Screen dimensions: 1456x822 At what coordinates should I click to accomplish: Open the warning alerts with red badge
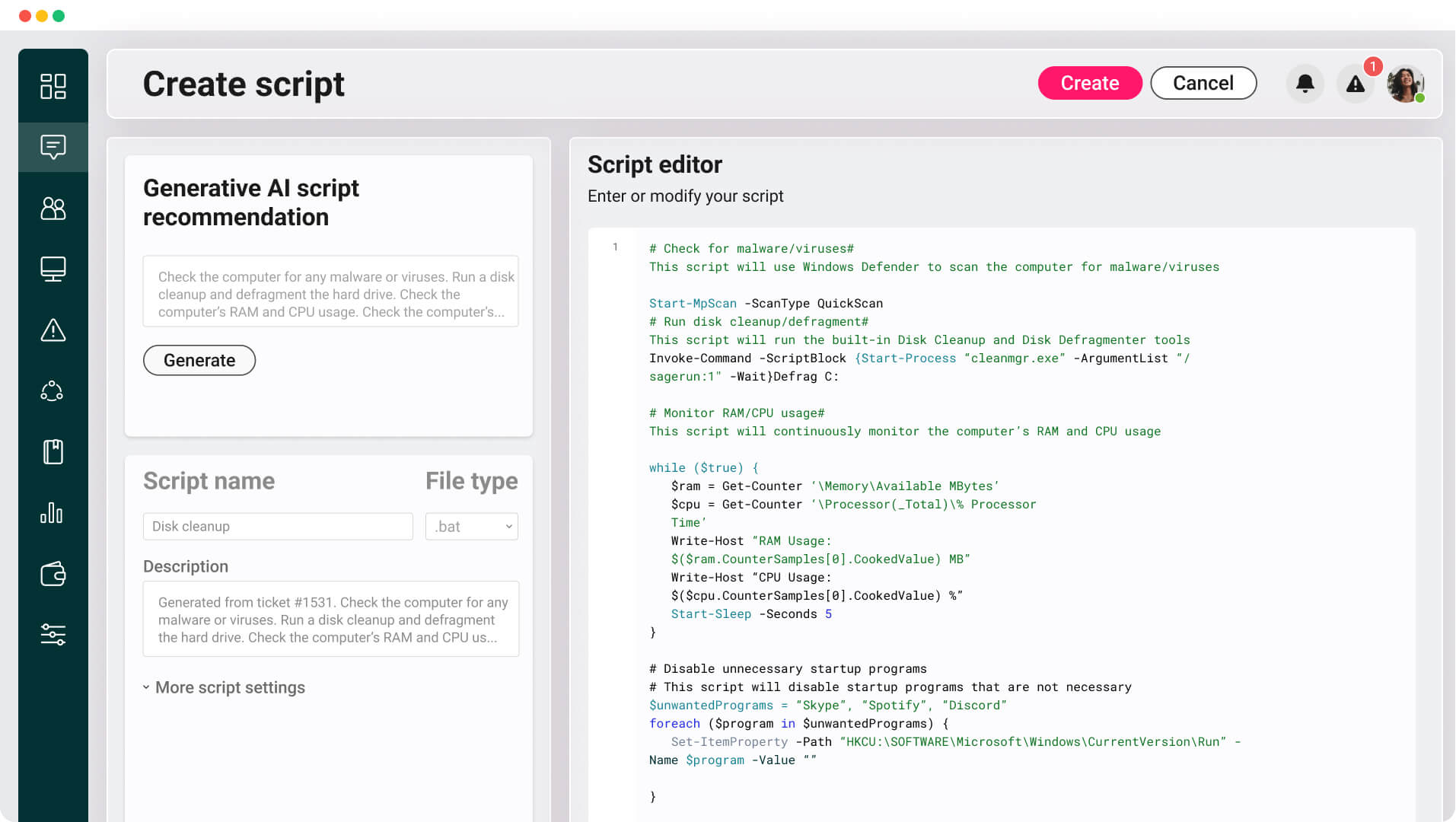(1356, 83)
